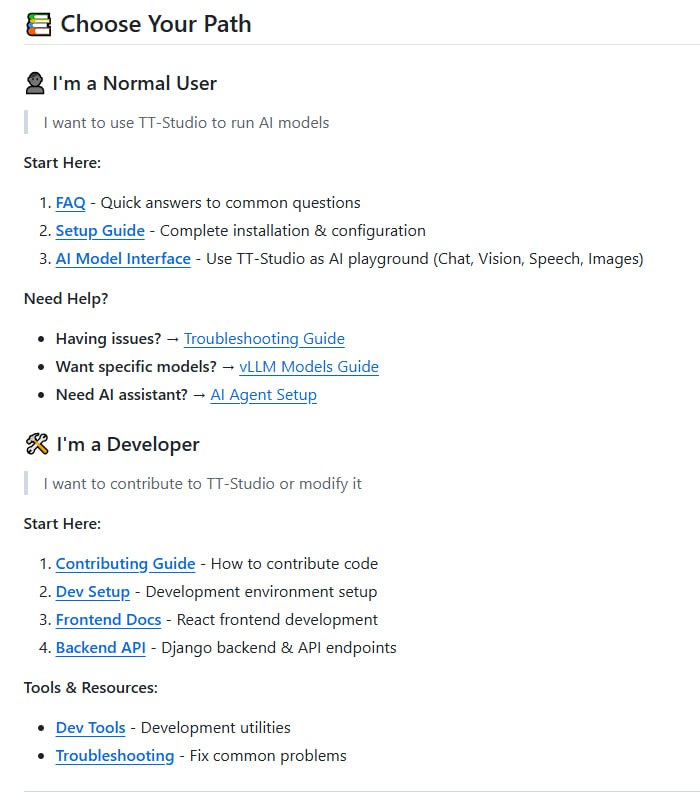
Task: Click the run AI models blockquote text
Action: 186,123
